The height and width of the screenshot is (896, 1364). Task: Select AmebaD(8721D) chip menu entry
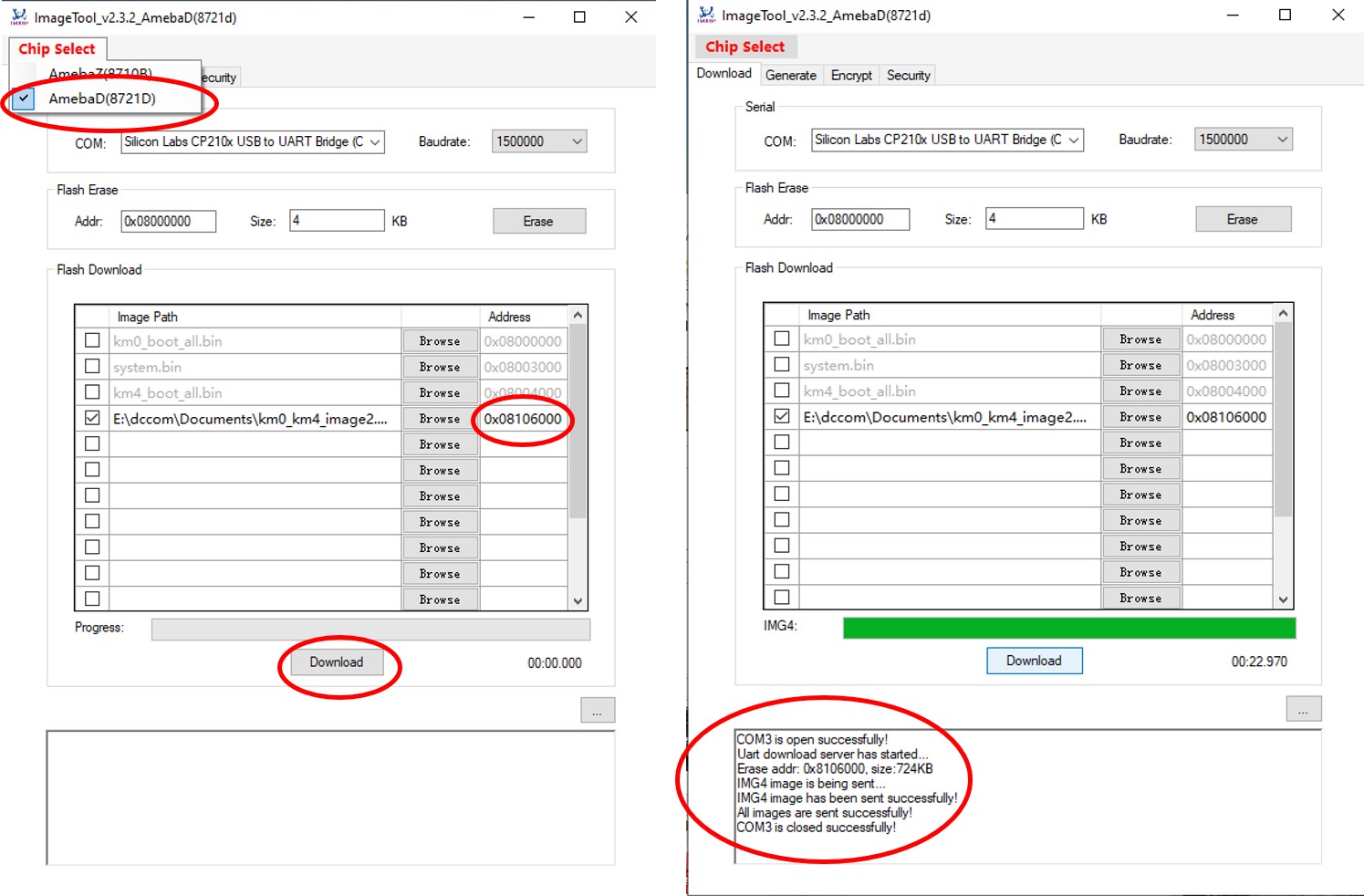click(102, 99)
